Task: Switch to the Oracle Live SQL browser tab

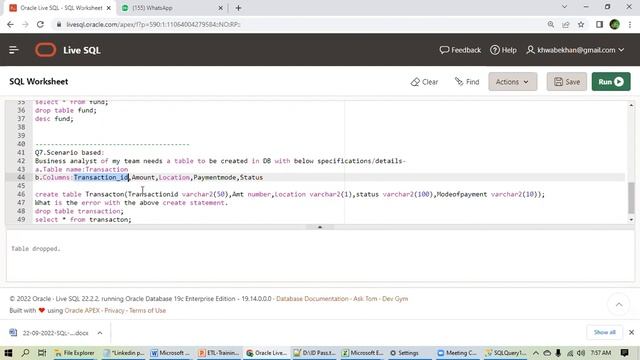Action: tap(61, 8)
